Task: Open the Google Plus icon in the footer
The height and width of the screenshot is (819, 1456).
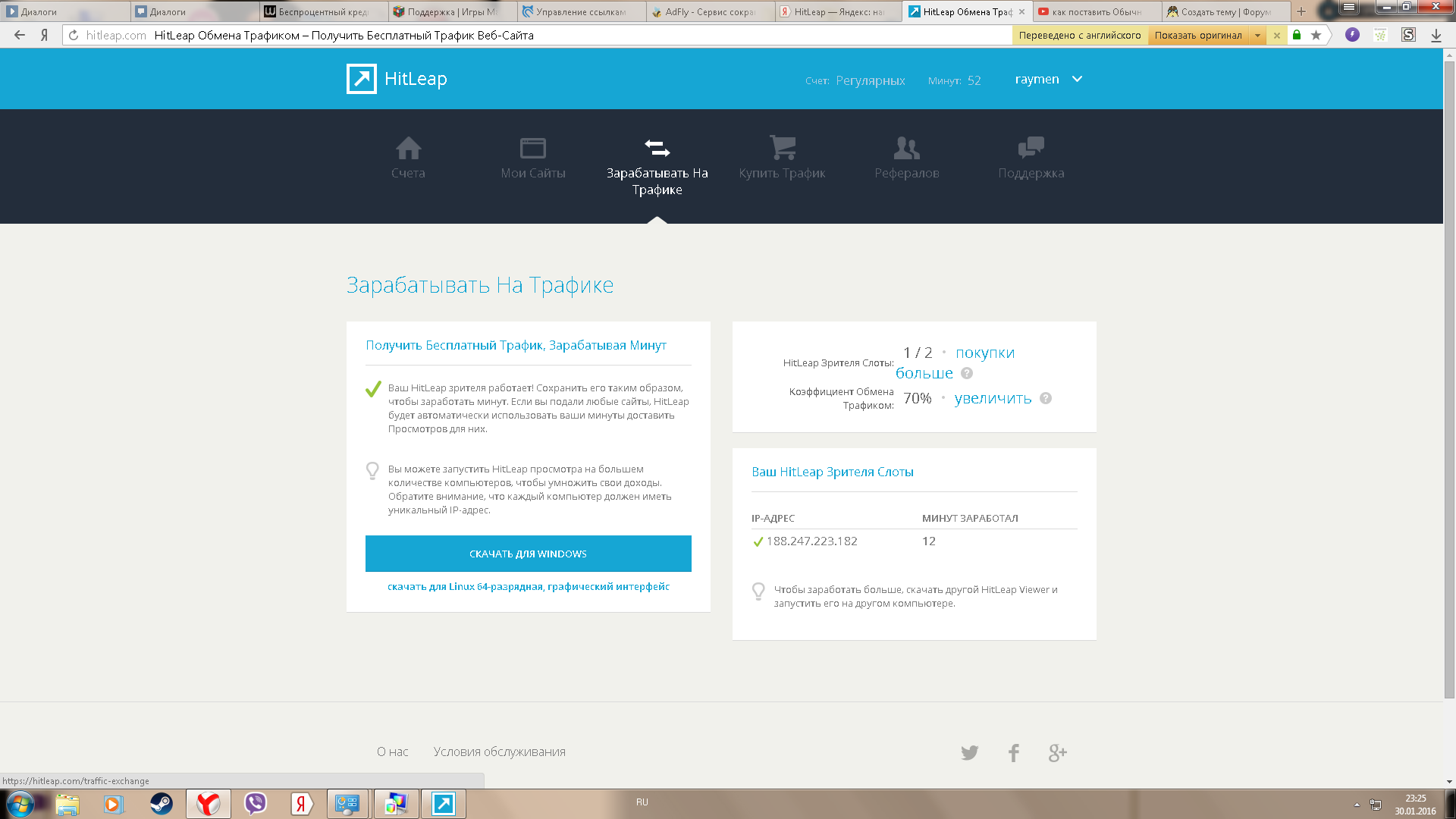Action: tap(1058, 752)
